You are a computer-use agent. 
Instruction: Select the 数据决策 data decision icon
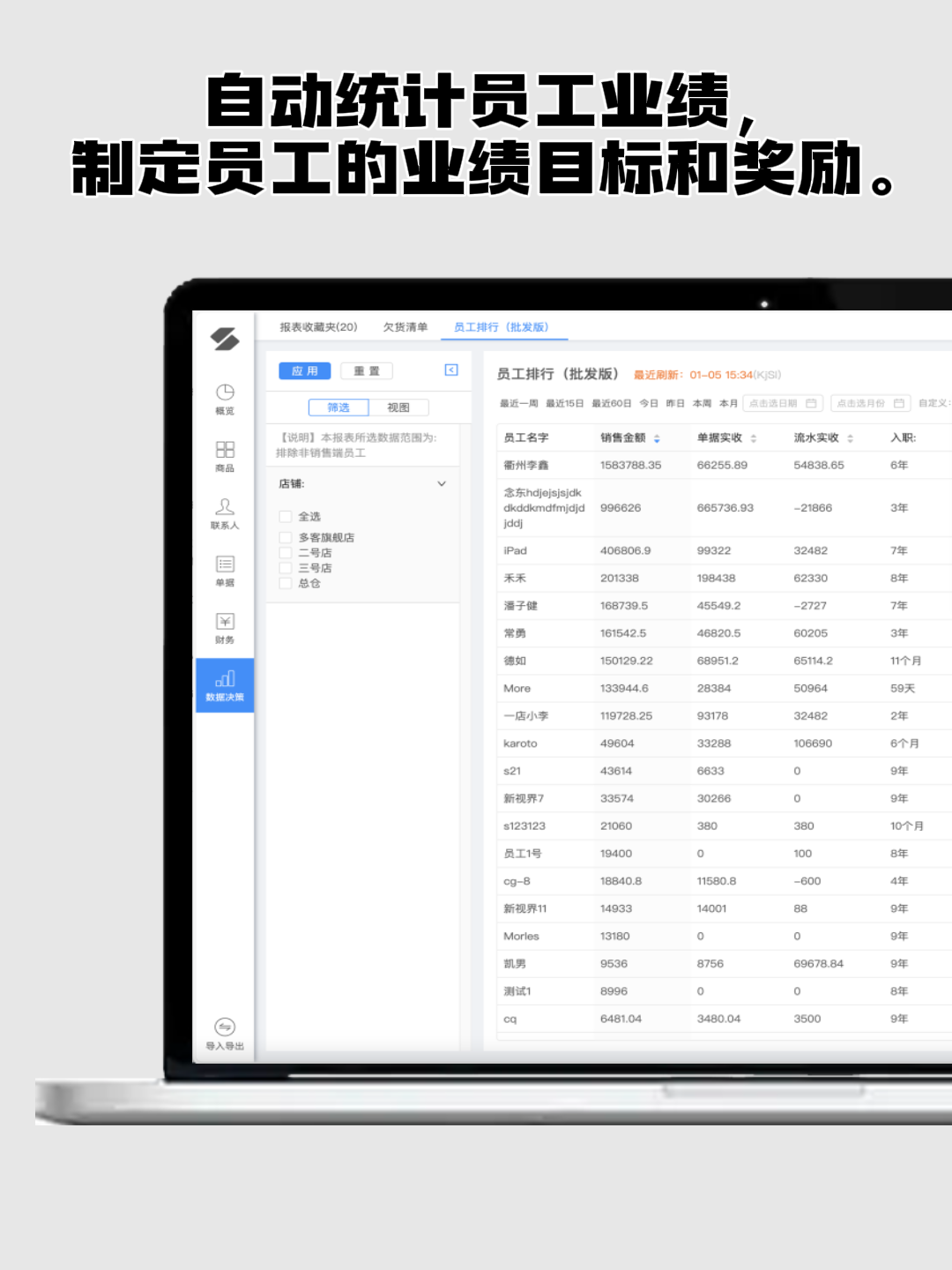[x=225, y=685]
